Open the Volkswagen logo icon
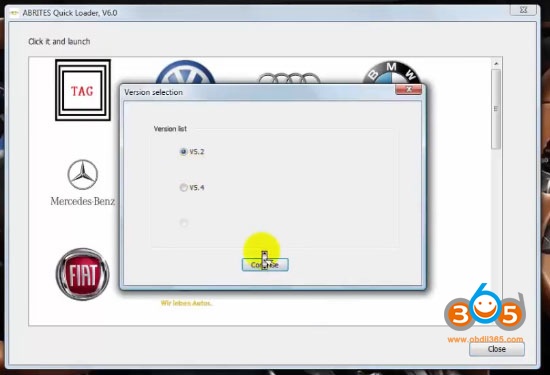Viewport: 550px width, 375px height. tap(185, 73)
